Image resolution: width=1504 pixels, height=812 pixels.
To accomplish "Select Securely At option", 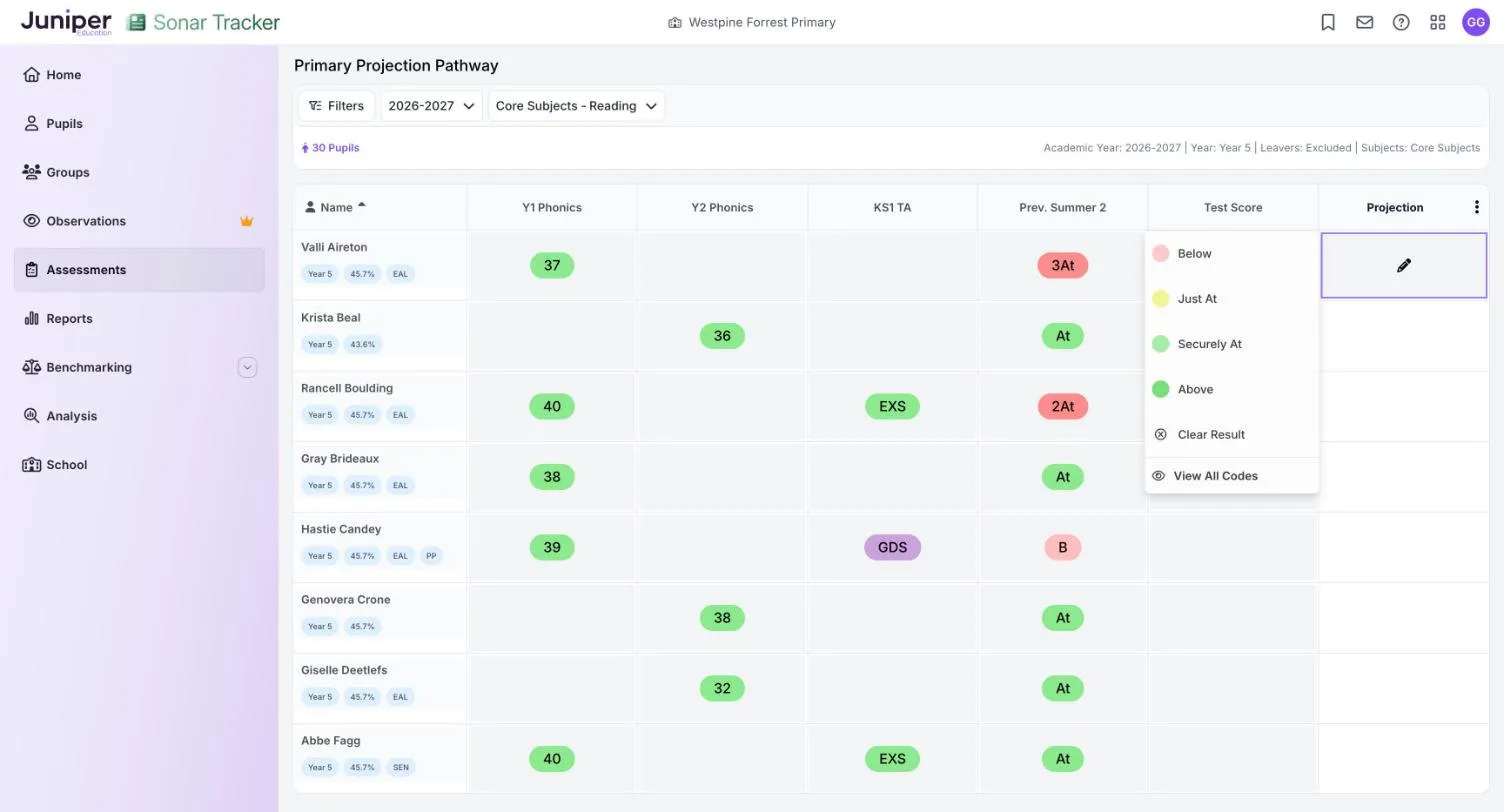I will pyautogui.click(x=1232, y=344).
